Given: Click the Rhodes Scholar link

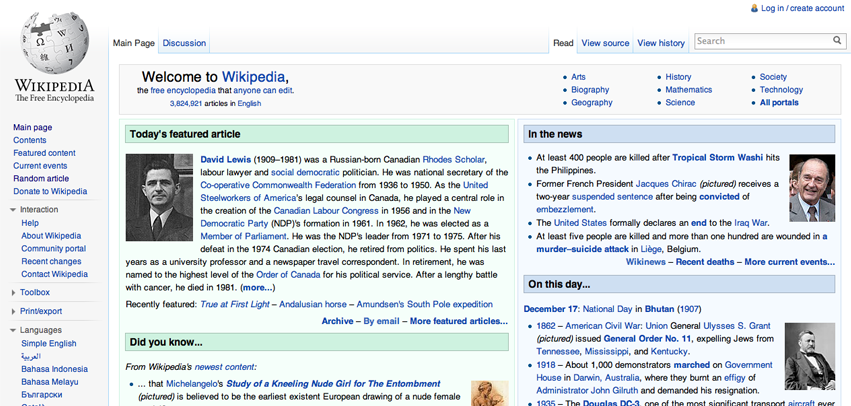Looking at the screenshot, I should click(454, 160).
